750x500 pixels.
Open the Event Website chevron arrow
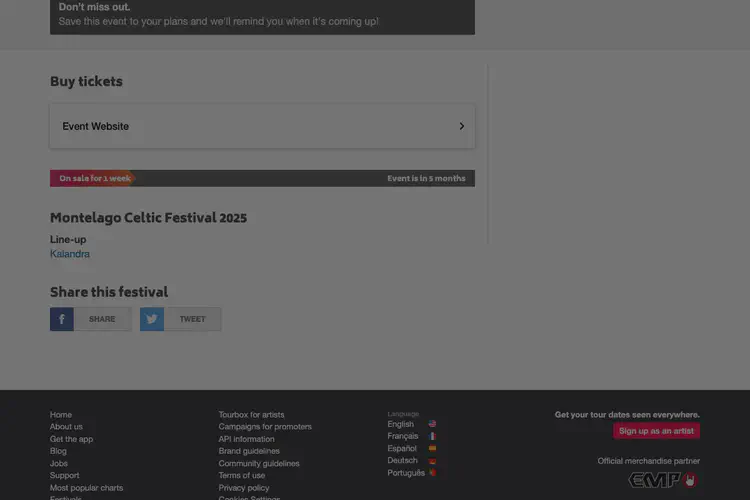click(461, 126)
